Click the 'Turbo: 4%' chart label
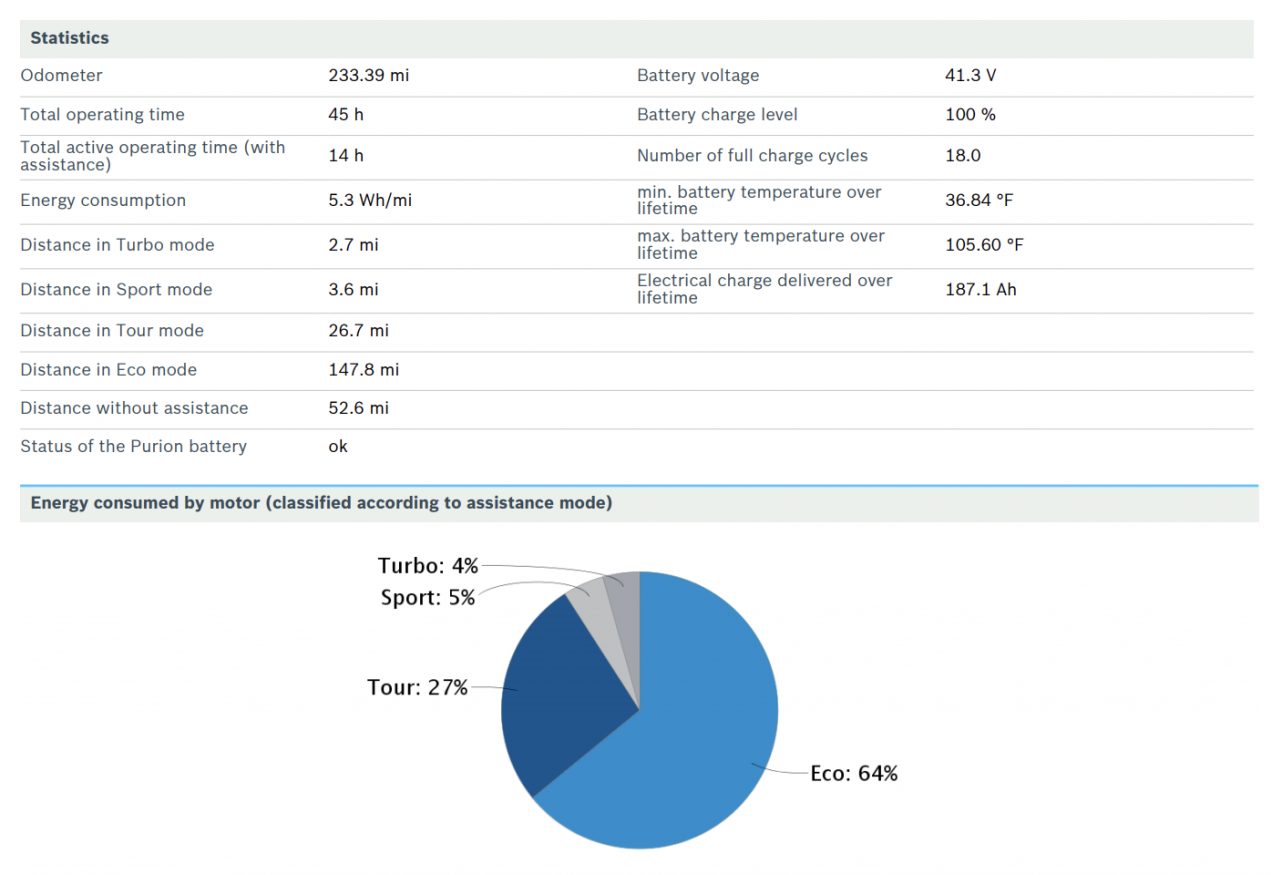The image size is (1272, 875). [427, 566]
